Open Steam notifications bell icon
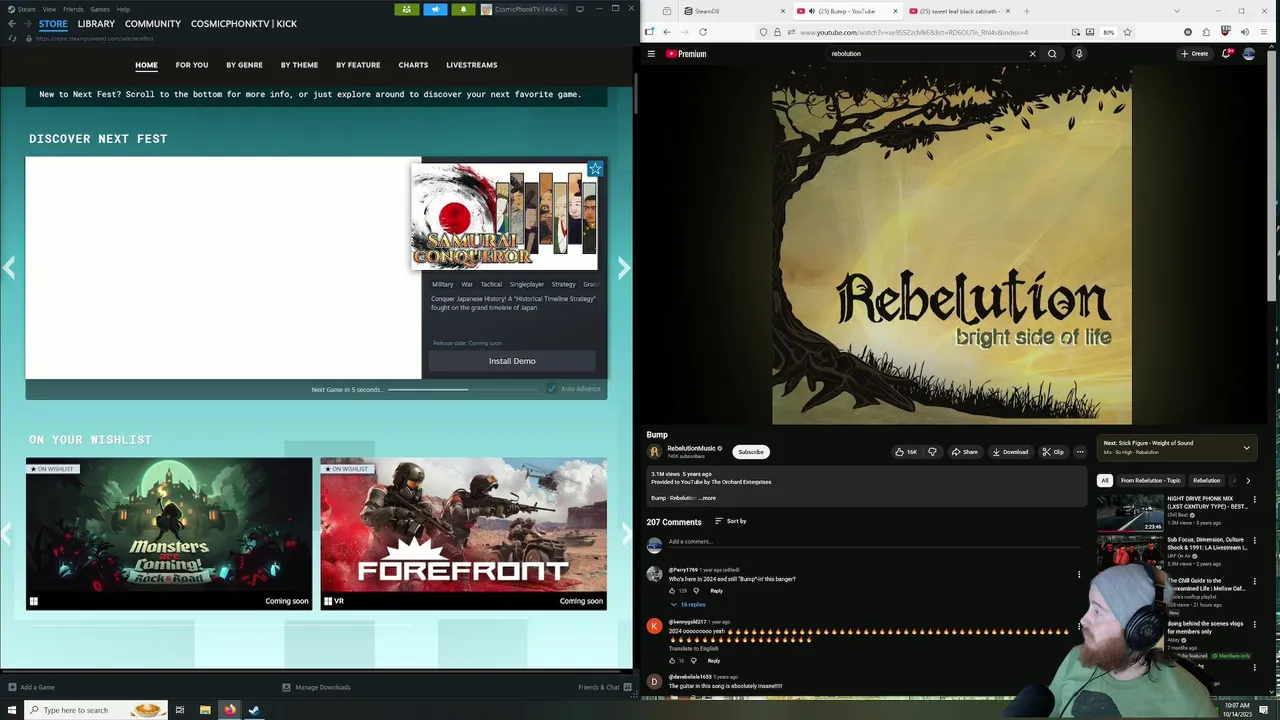 (463, 9)
